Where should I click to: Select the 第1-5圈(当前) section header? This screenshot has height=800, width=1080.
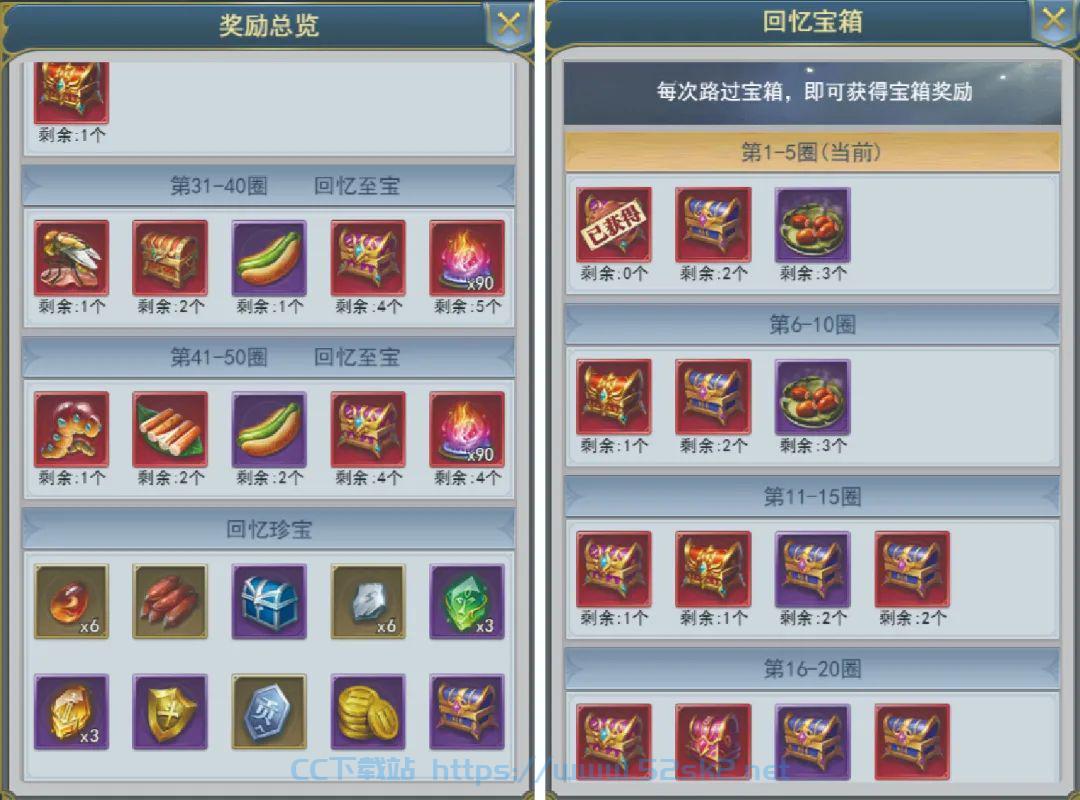(812, 152)
